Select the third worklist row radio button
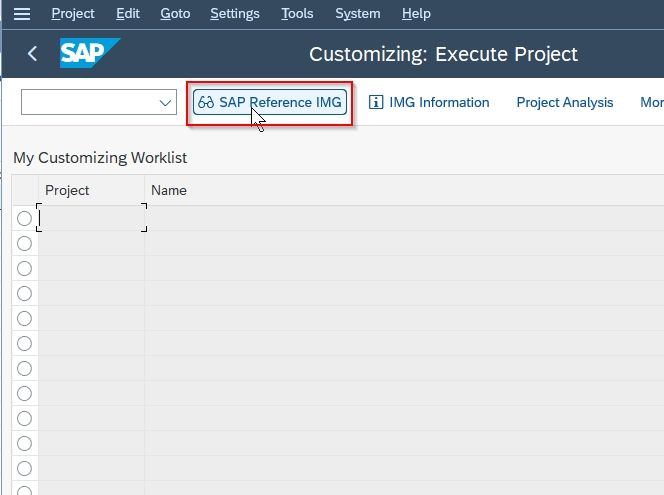Image resolution: width=664 pixels, height=495 pixels. [25, 268]
